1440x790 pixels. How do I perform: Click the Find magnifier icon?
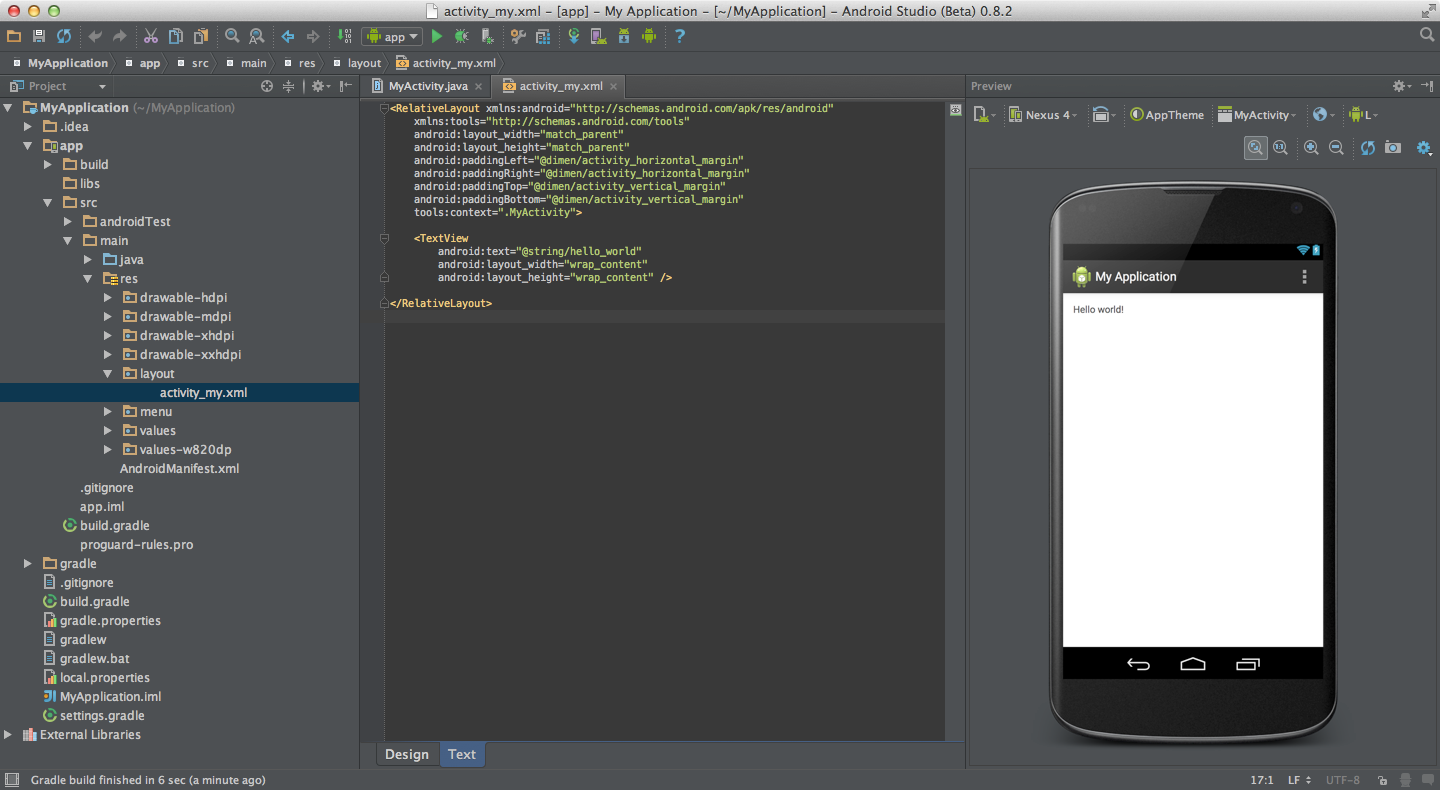[232, 36]
